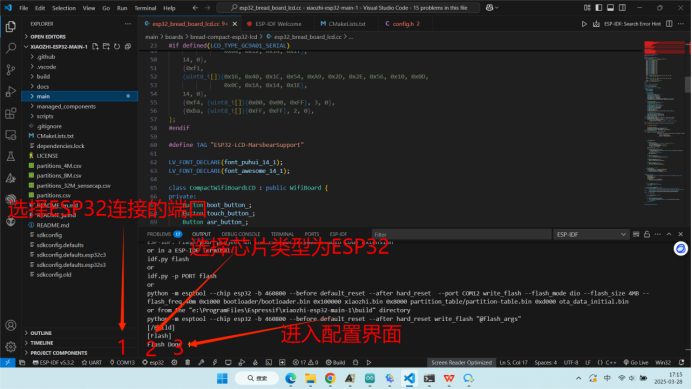Open the Extensions view
The width and height of the screenshot is (692, 389).
point(11,113)
